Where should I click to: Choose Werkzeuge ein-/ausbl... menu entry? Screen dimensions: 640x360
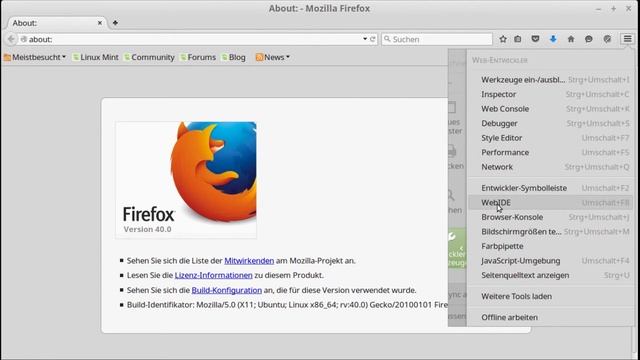[550, 80]
